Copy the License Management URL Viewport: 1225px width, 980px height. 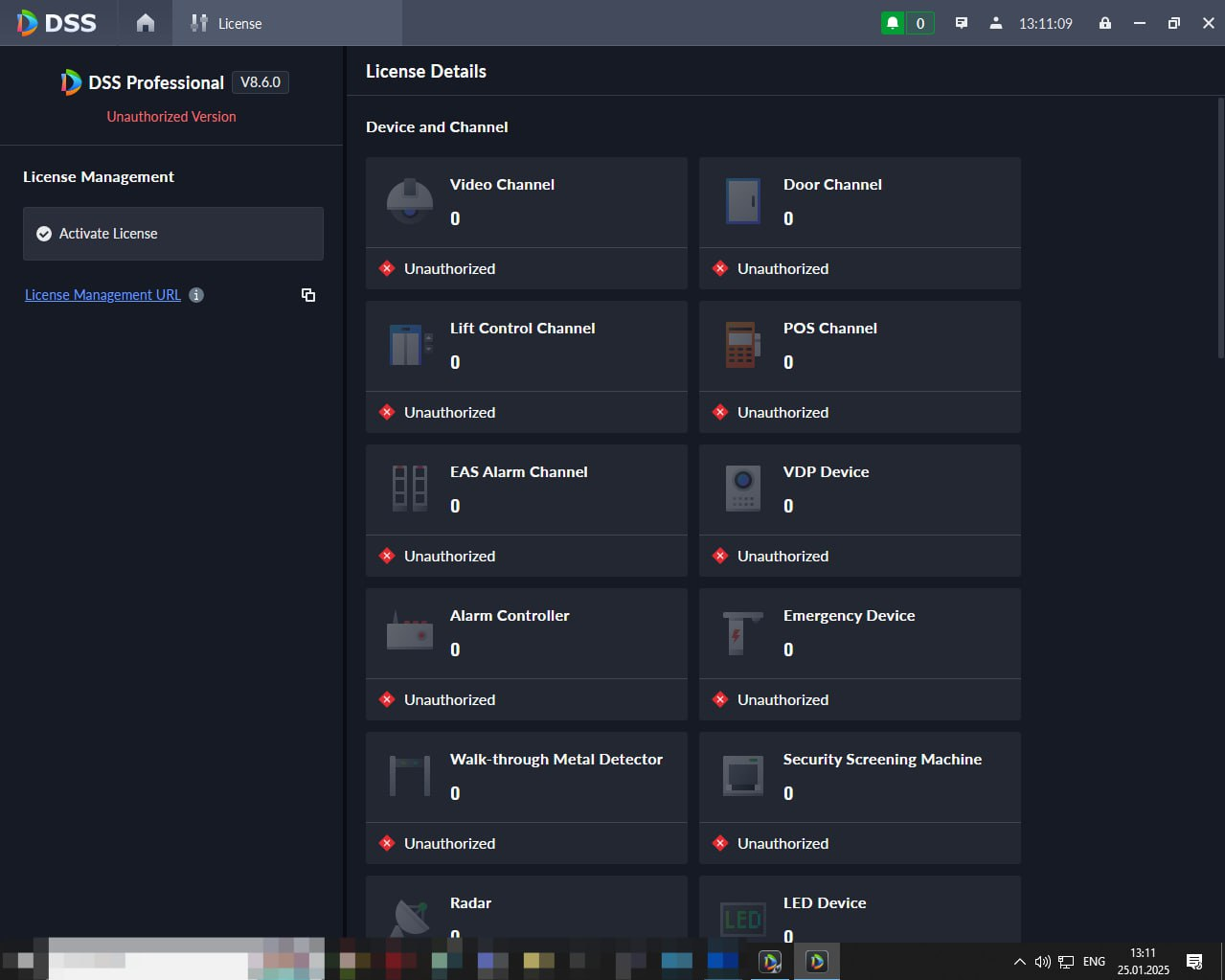pos(308,295)
